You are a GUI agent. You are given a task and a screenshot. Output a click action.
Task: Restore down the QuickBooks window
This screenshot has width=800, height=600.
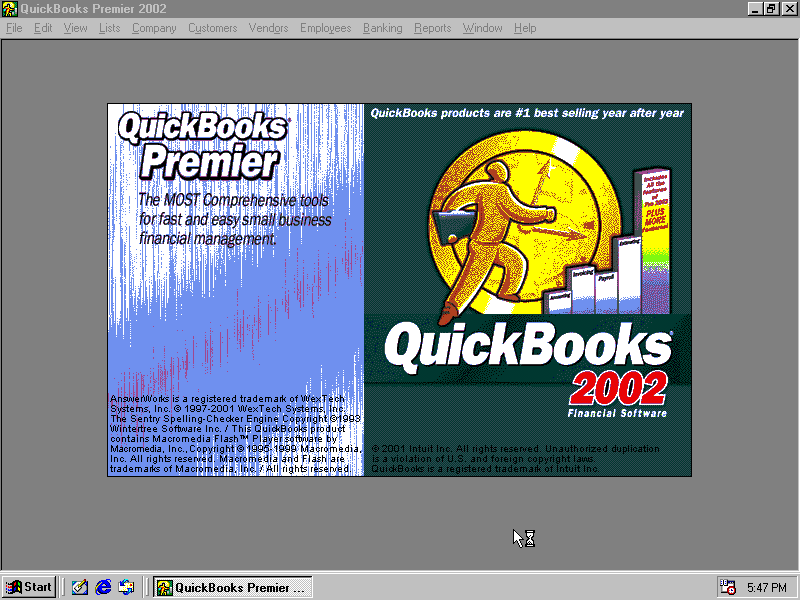click(x=771, y=9)
